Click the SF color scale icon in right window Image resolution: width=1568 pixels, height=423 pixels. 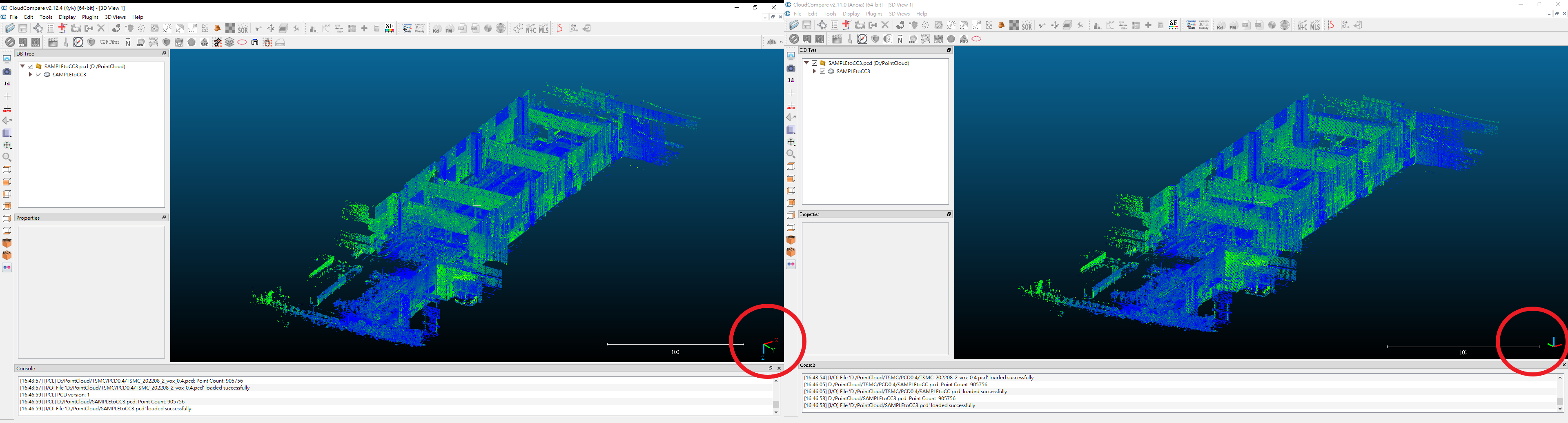[x=1174, y=26]
